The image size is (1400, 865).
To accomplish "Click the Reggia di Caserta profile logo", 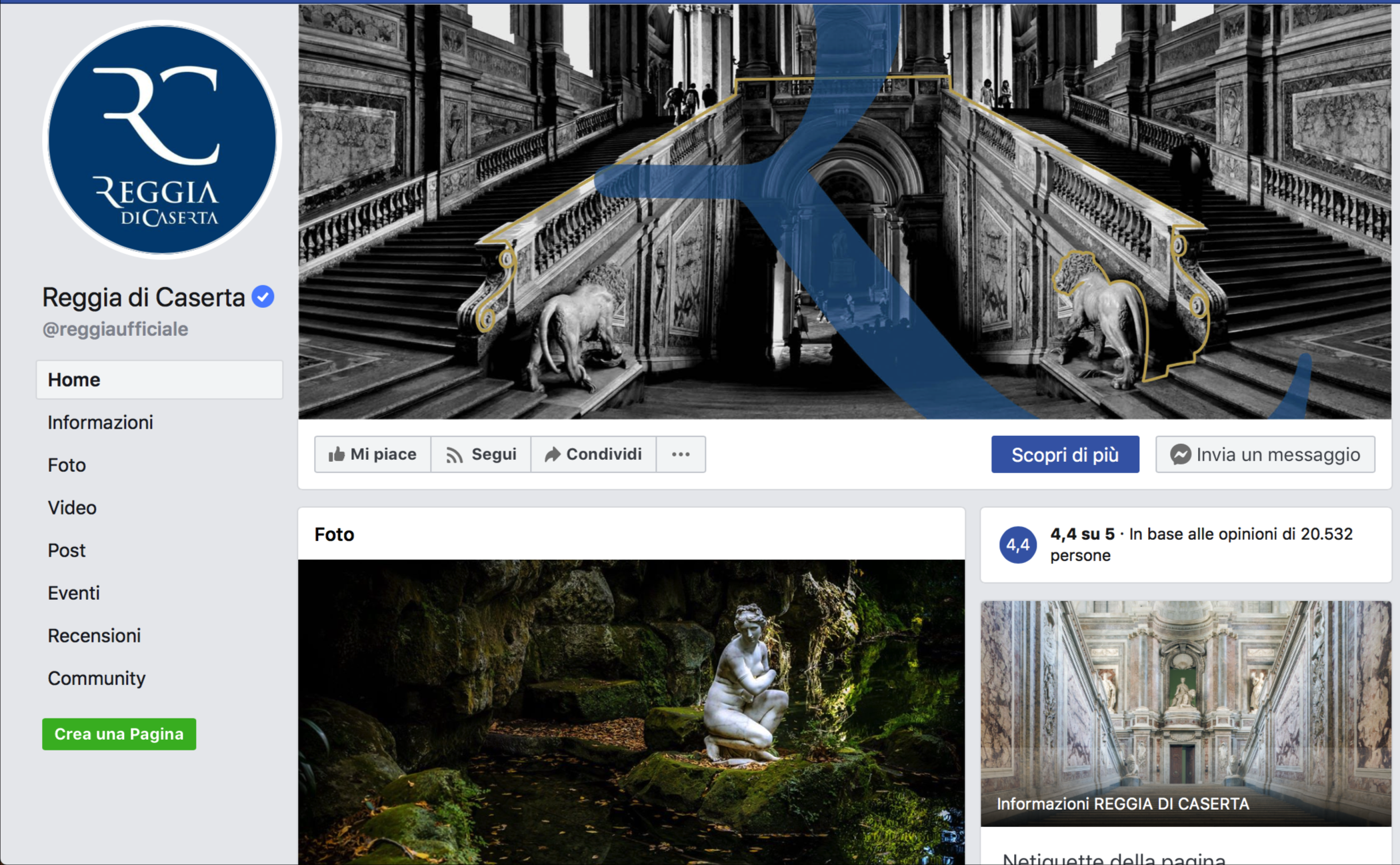I will click(162, 139).
